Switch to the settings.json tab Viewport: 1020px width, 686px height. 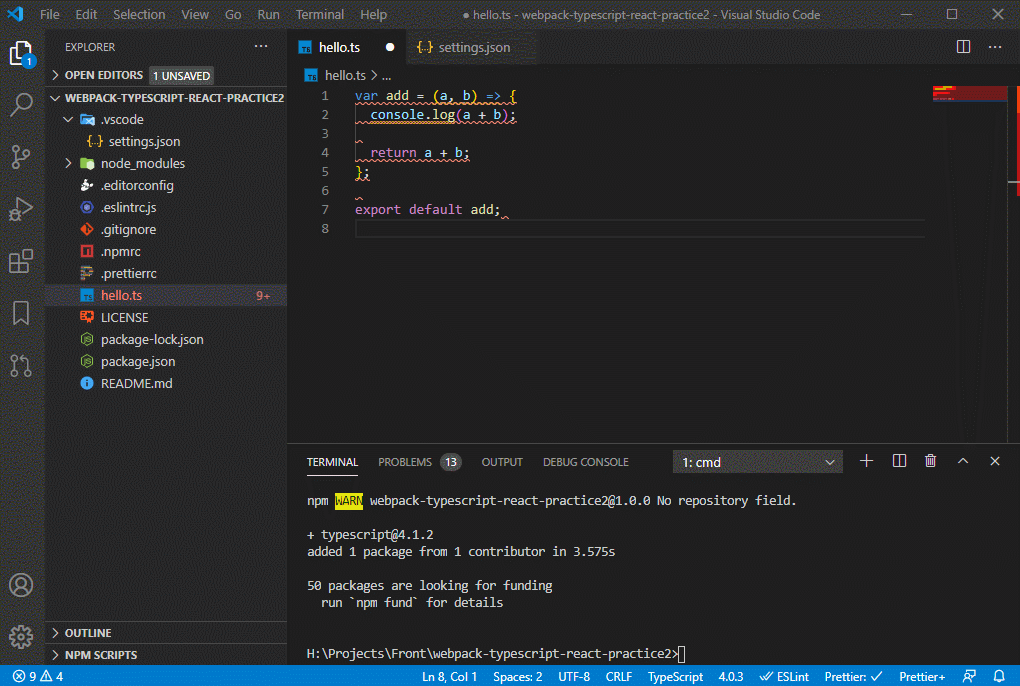click(463, 47)
